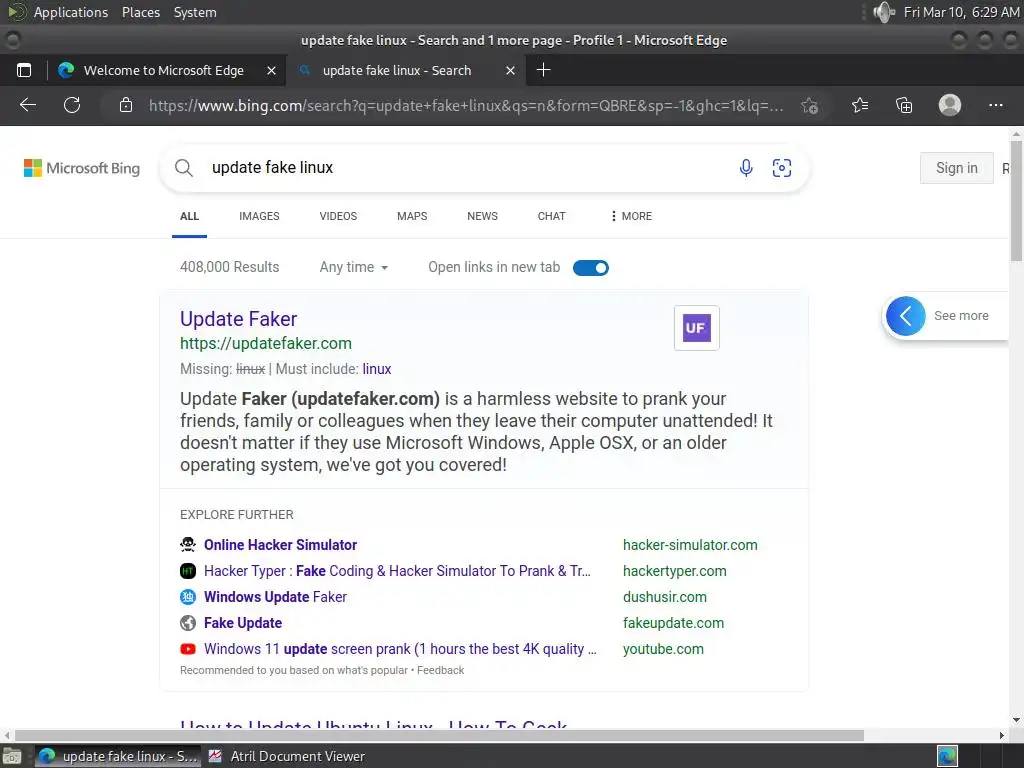Screen dimensions: 1024x768
Task: Toggle Open links in new tab switch
Action: [x=590, y=268]
